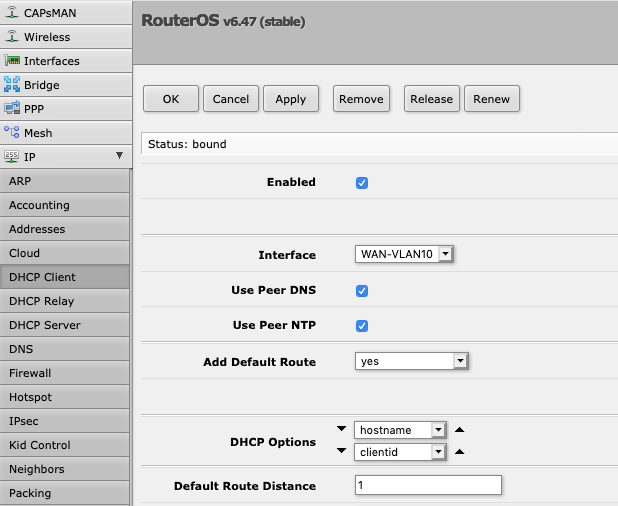The width and height of the screenshot is (618, 506).
Task: Toggle the Use Peer NTP checkbox
Action: point(362,326)
